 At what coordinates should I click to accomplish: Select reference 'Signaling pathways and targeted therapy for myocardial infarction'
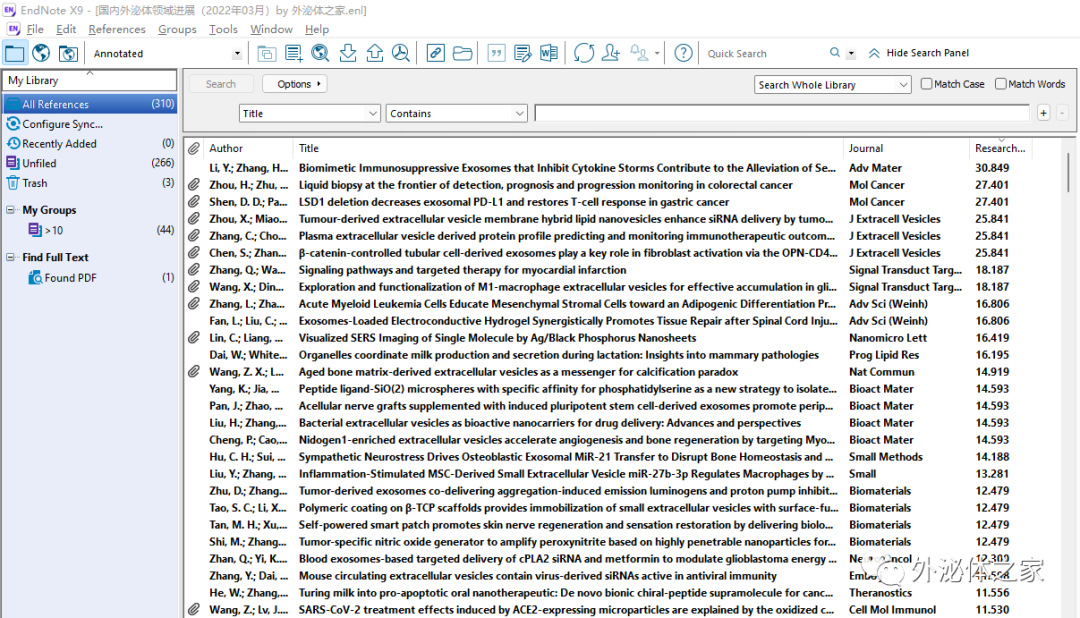[x=462, y=270]
